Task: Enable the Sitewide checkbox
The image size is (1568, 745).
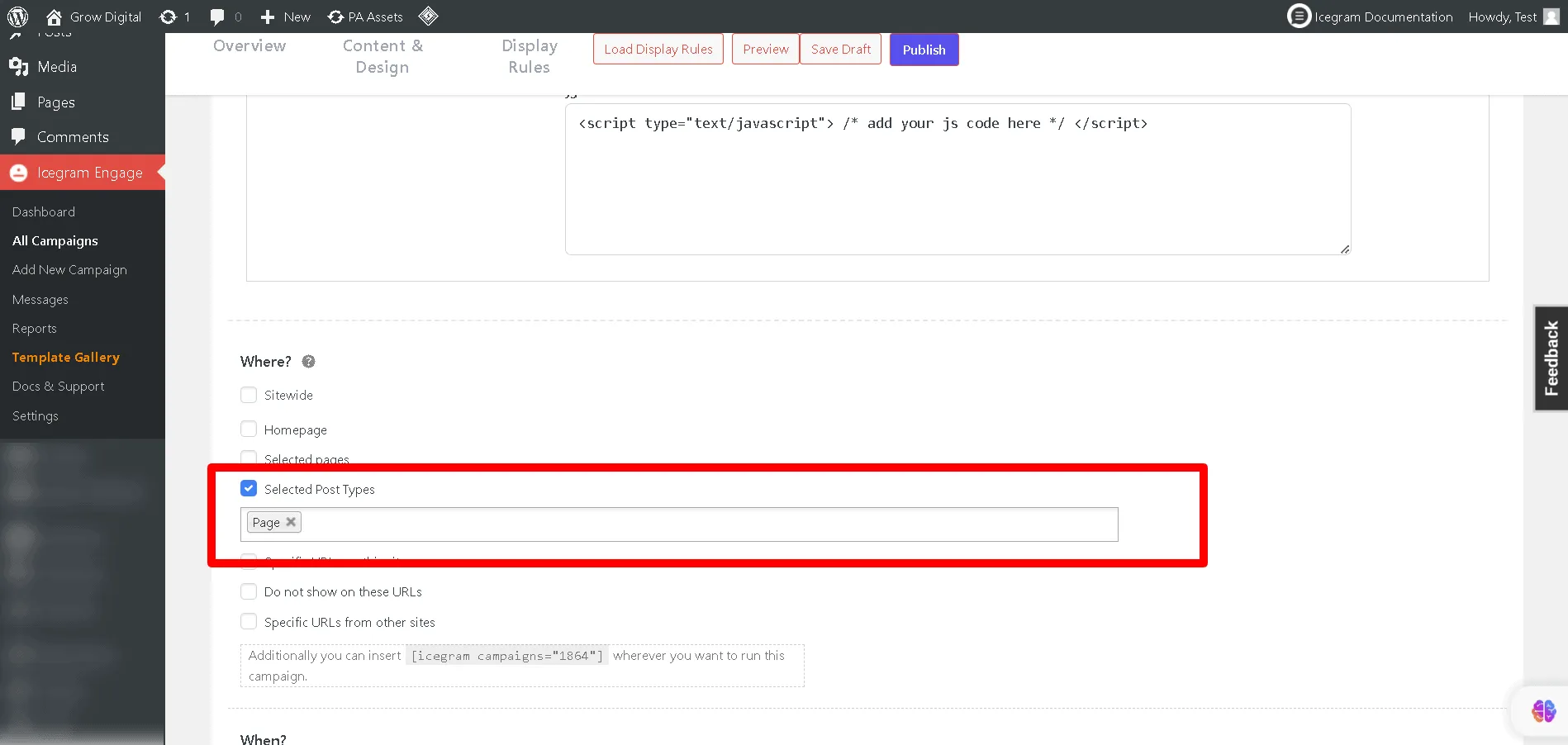Action: 249,395
